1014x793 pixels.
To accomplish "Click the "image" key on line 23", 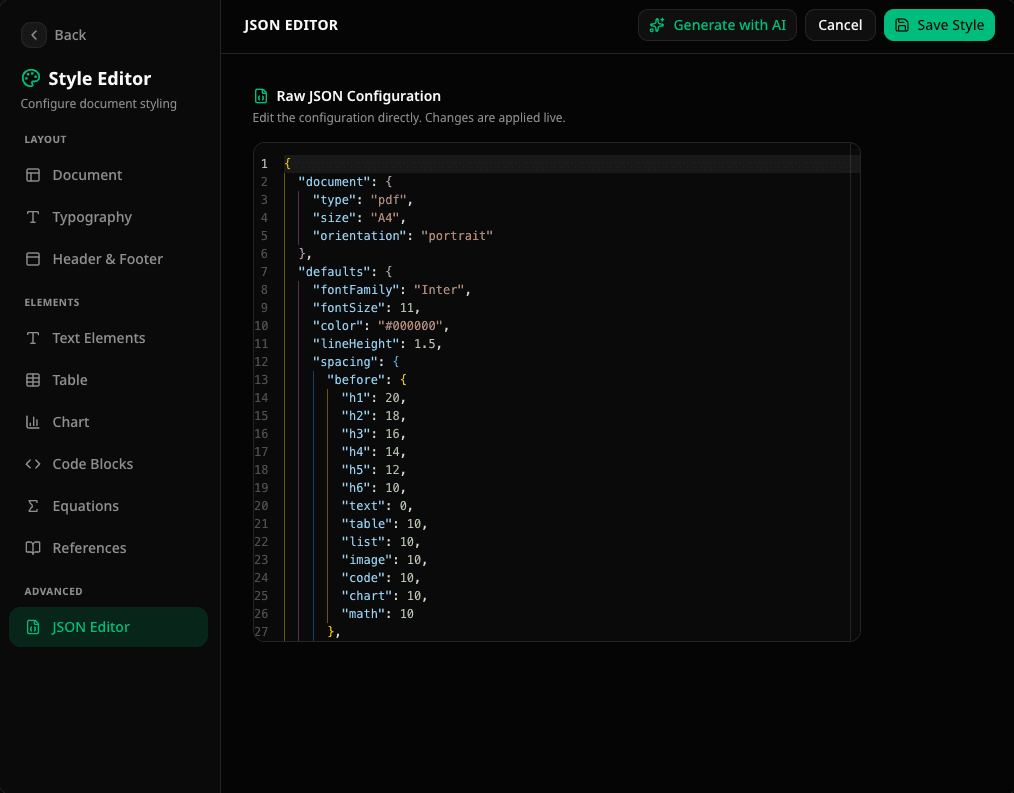I will point(367,560).
